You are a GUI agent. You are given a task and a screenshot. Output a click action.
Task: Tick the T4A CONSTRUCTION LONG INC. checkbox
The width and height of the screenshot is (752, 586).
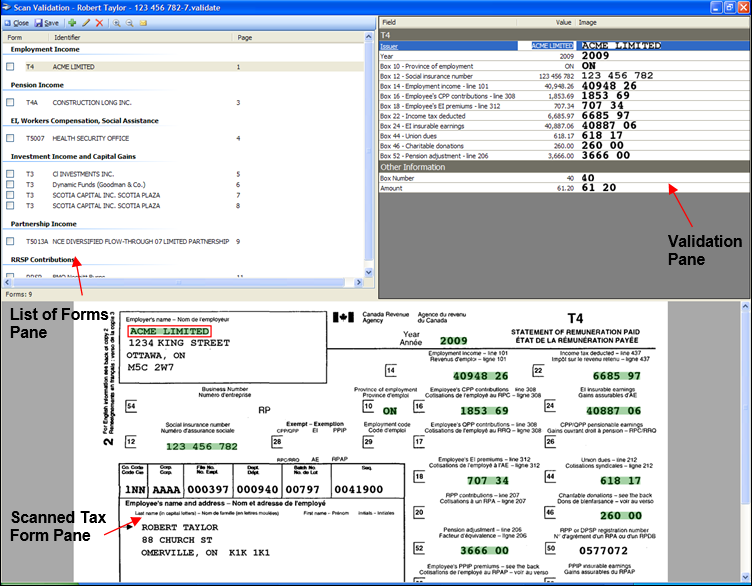(10, 102)
